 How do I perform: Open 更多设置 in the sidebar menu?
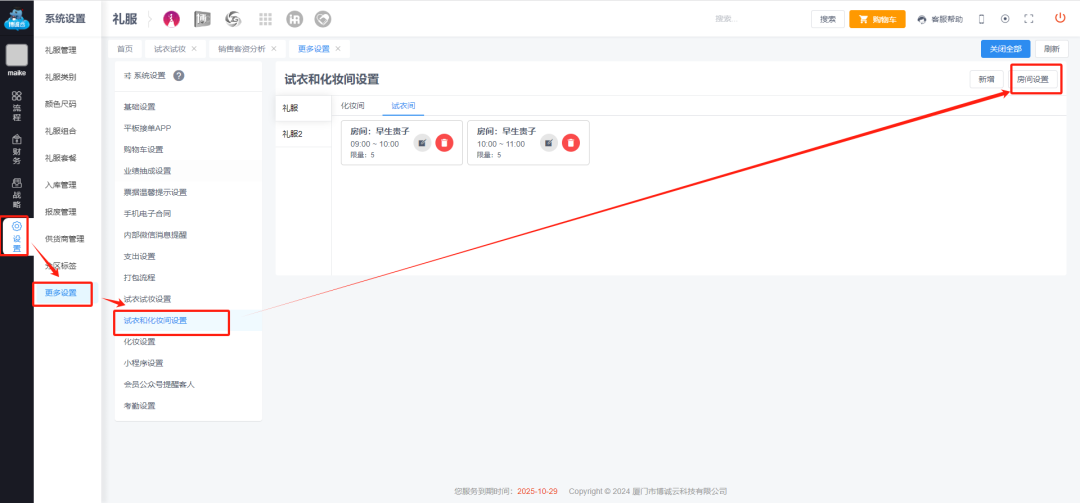61,293
